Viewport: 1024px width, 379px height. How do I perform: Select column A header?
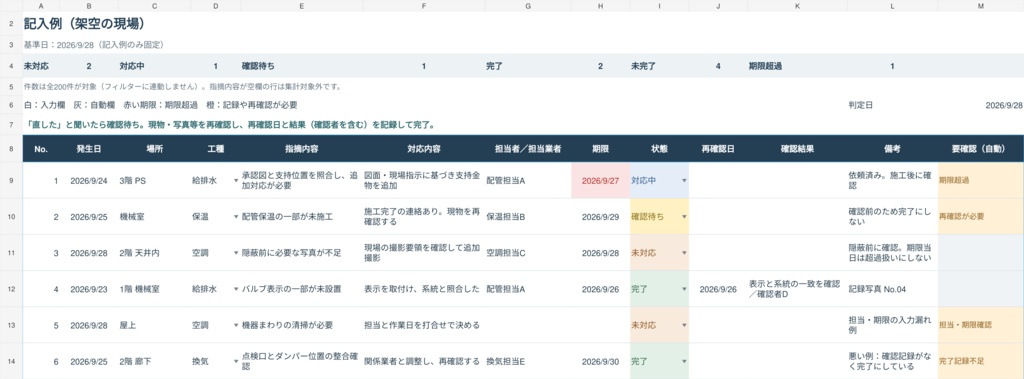tap(40, 5)
